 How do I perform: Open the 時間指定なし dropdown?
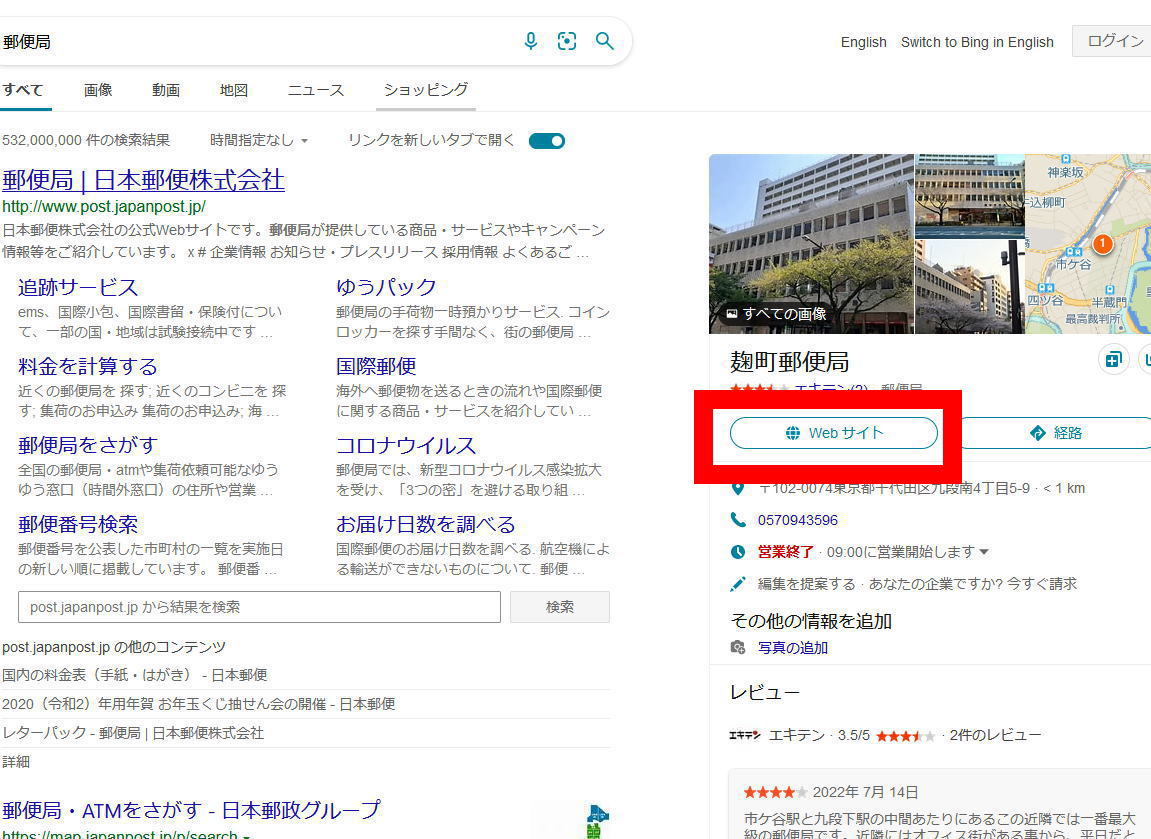click(x=258, y=140)
